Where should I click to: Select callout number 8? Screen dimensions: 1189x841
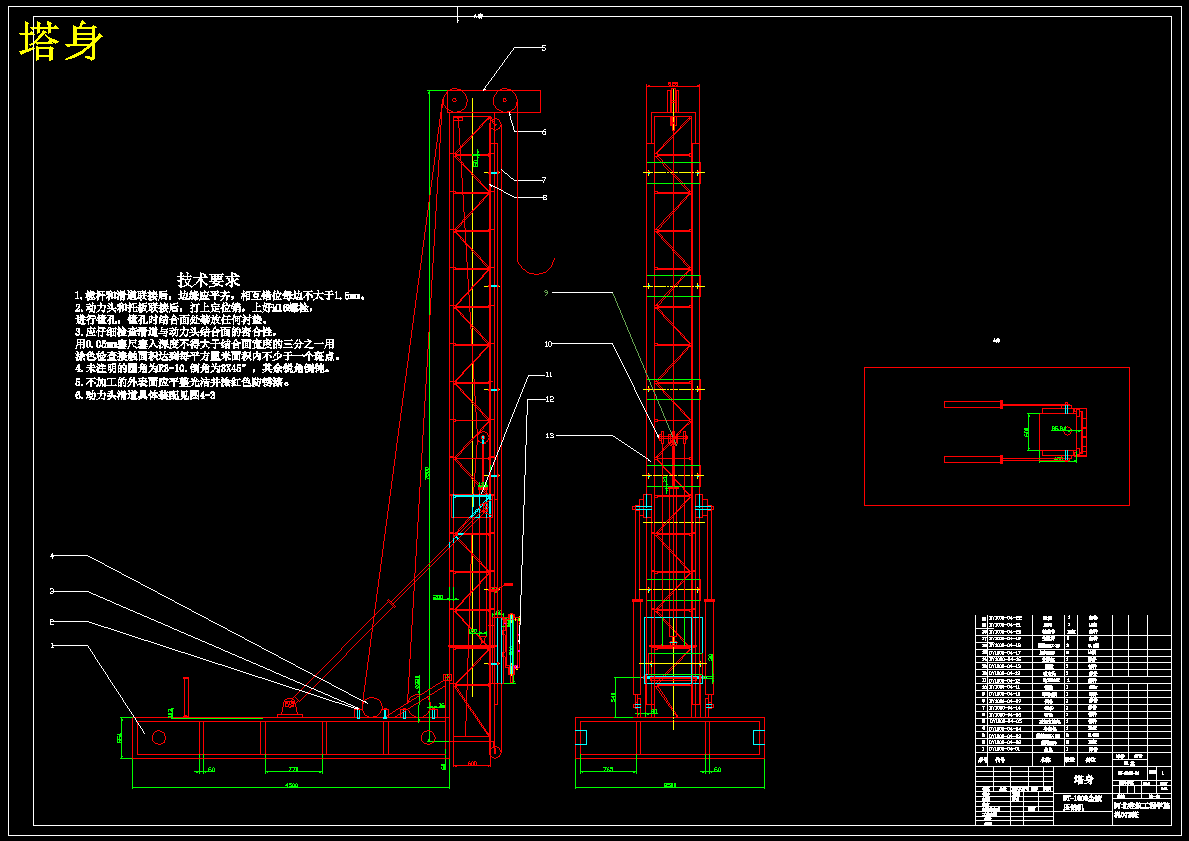click(544, 197)
